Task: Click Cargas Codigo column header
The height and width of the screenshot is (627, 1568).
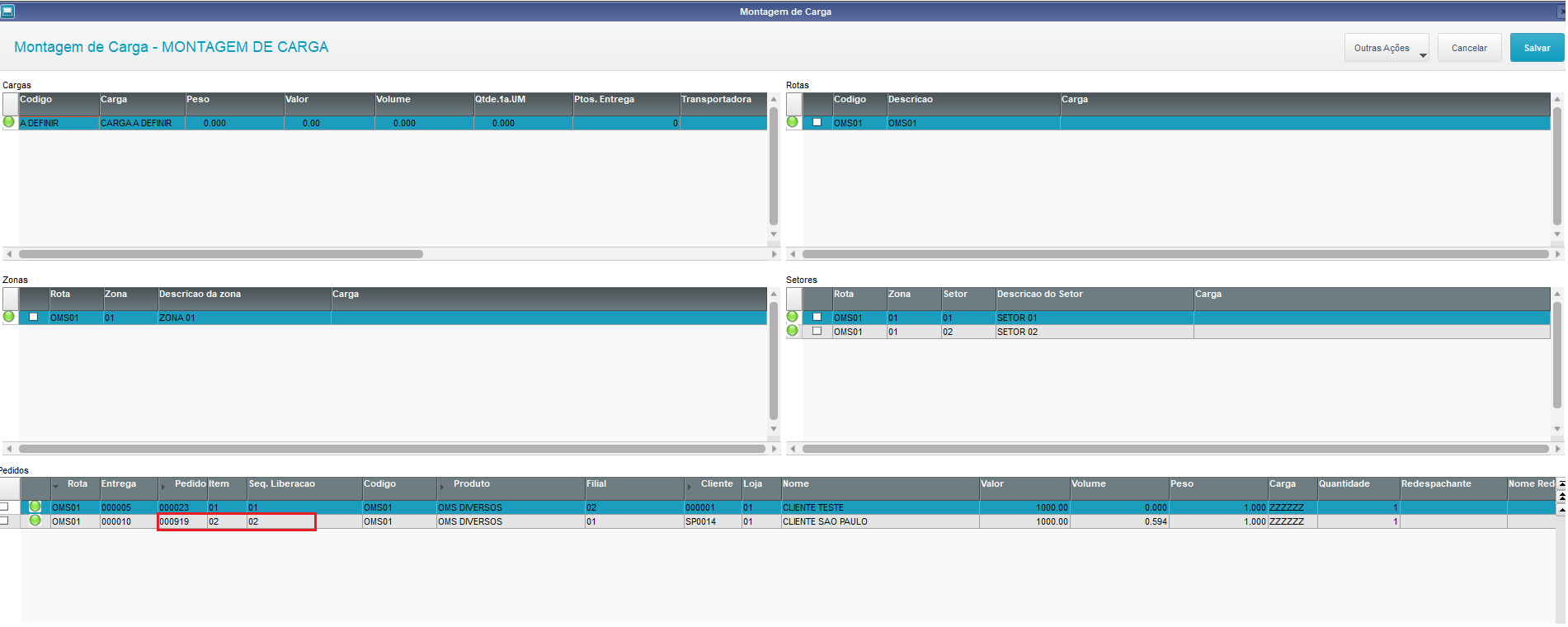Action: 59,104
